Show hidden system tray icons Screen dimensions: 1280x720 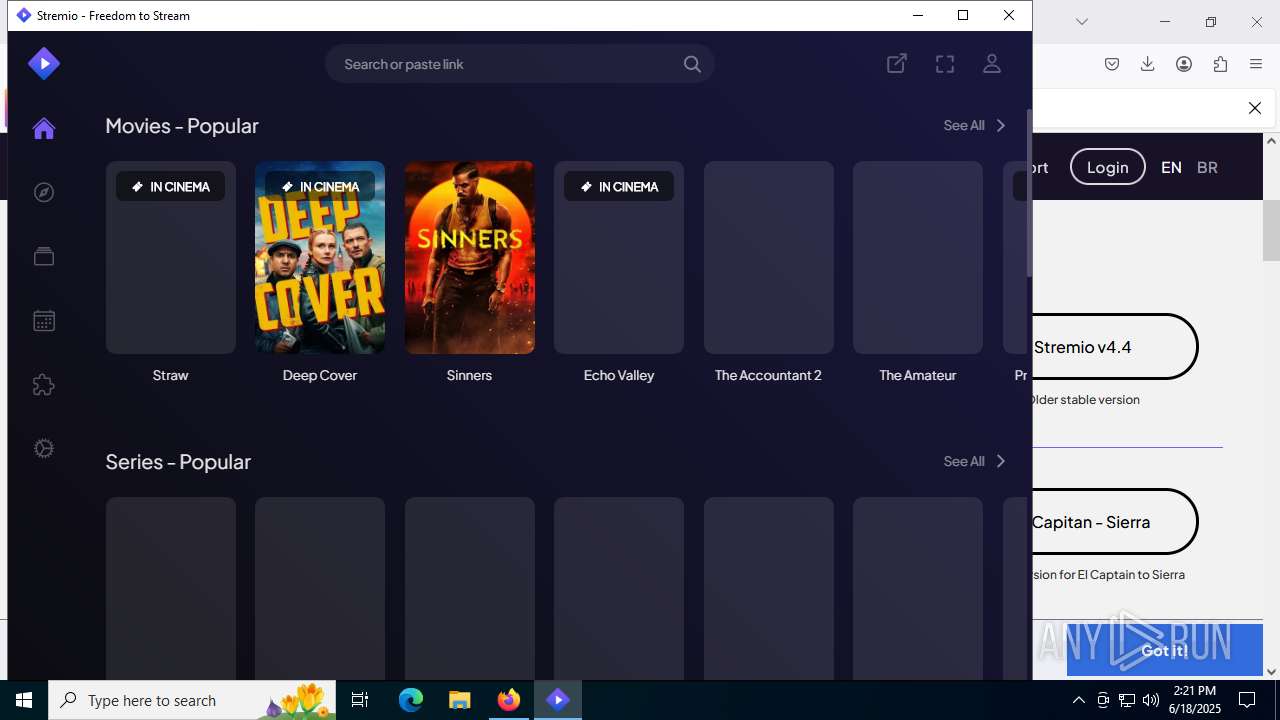tap(1078, 700)
